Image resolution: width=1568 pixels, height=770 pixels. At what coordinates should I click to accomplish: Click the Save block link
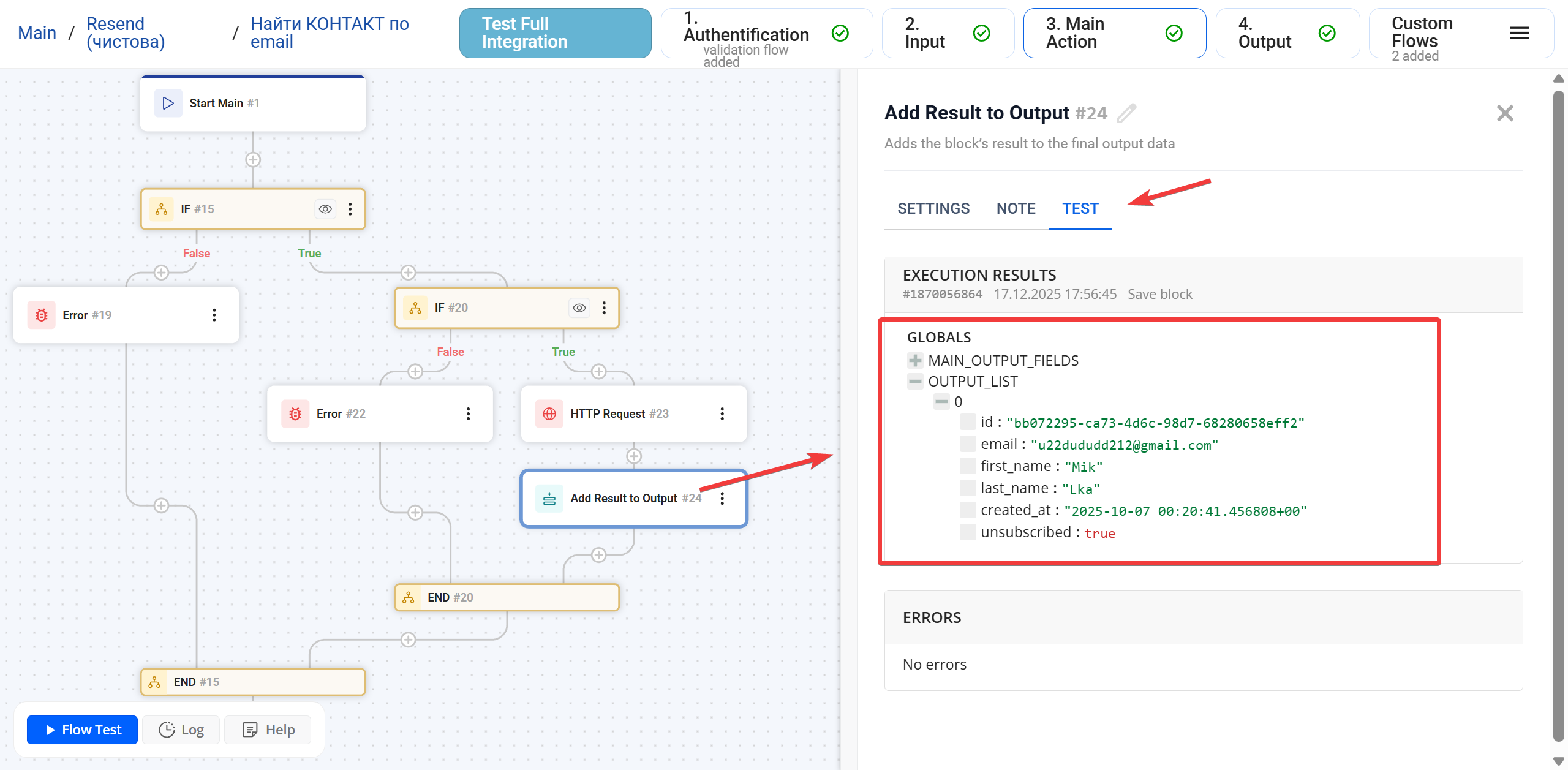(1159, 294)
